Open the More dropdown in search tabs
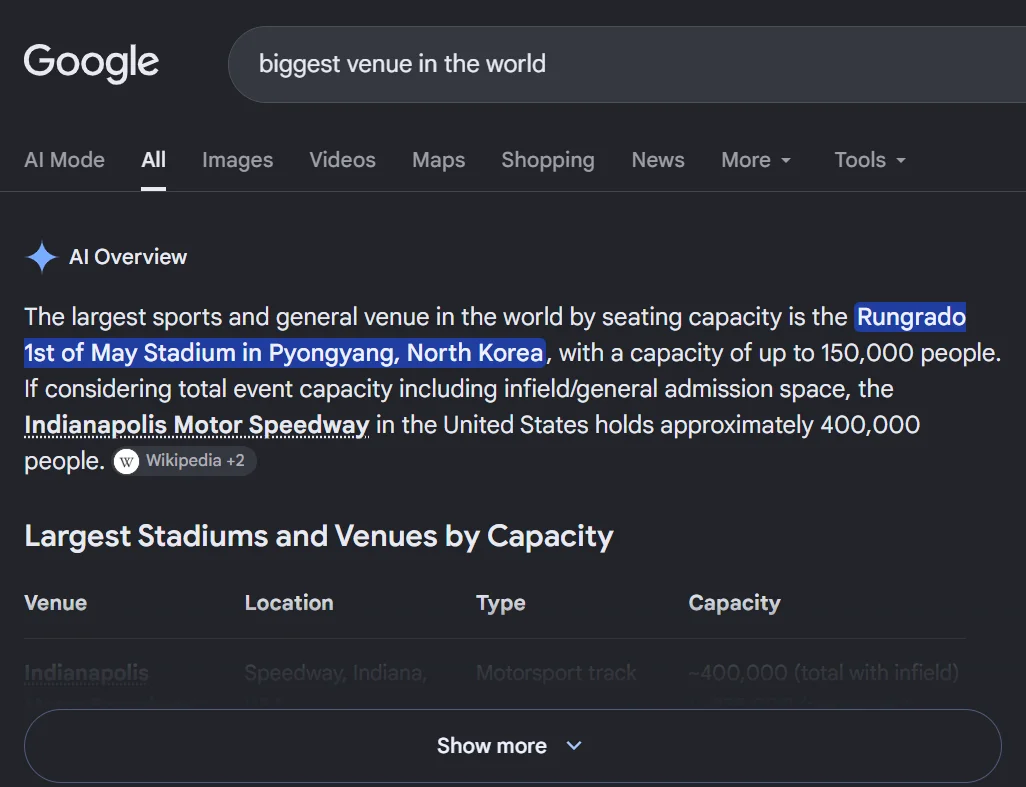 (756, 160)
